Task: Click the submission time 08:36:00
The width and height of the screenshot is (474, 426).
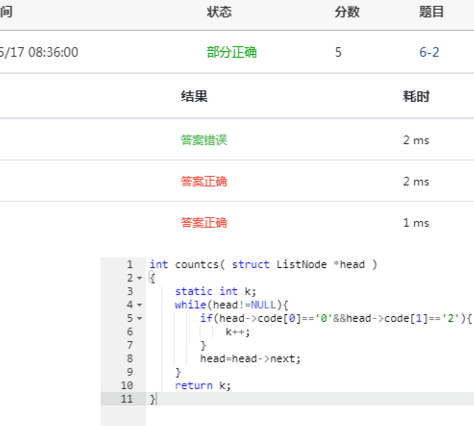Action: point(53,52)
